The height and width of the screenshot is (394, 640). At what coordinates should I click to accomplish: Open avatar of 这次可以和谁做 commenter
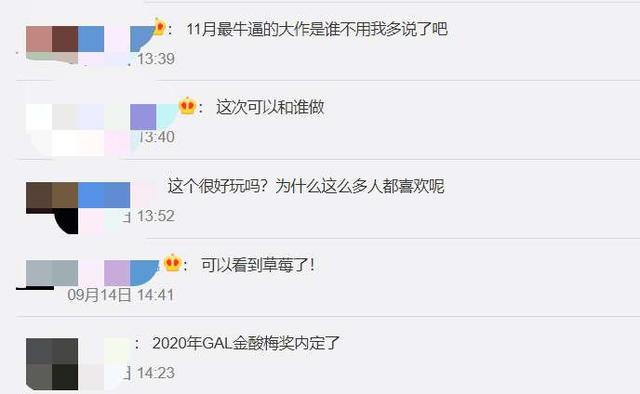52,129
